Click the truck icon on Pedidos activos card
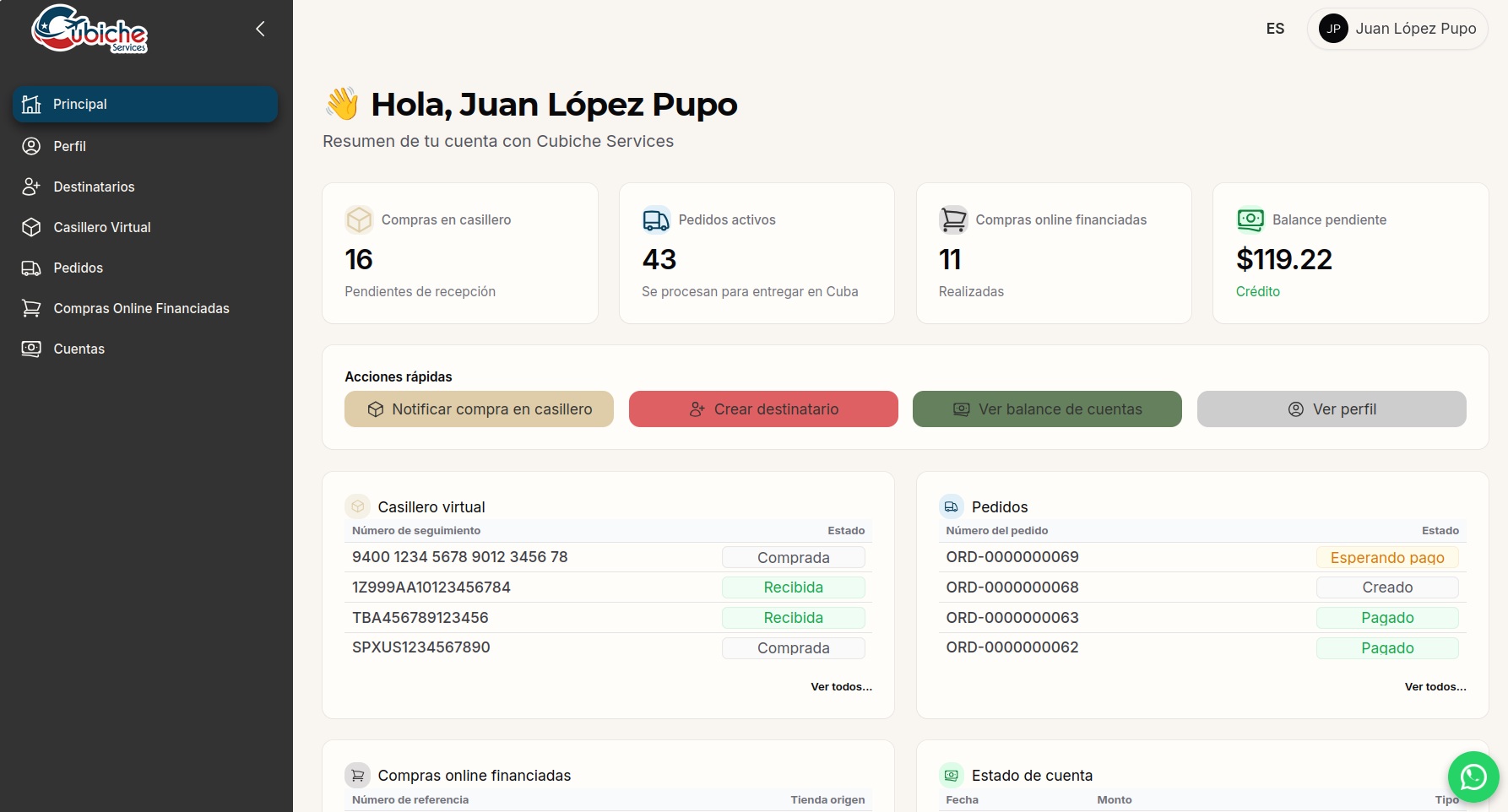 656,219
